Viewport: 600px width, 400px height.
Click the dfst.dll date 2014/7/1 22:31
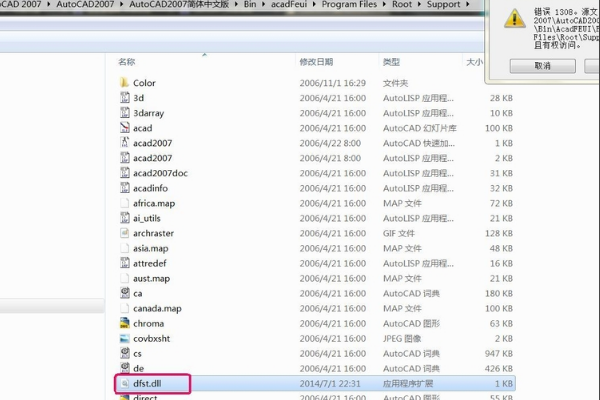tap(330, 383)
